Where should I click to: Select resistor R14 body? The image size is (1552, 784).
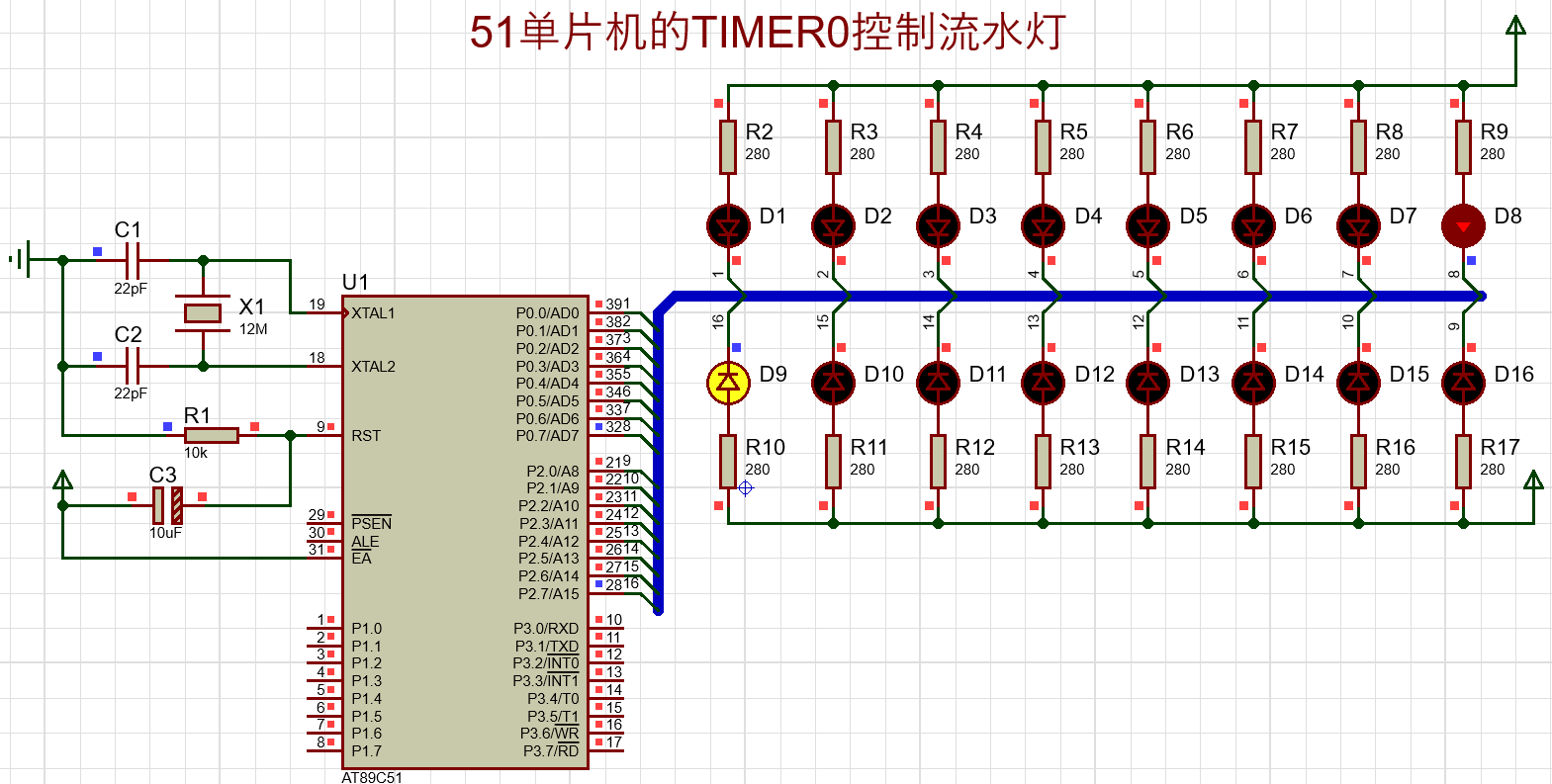(x=1147, y=462)
